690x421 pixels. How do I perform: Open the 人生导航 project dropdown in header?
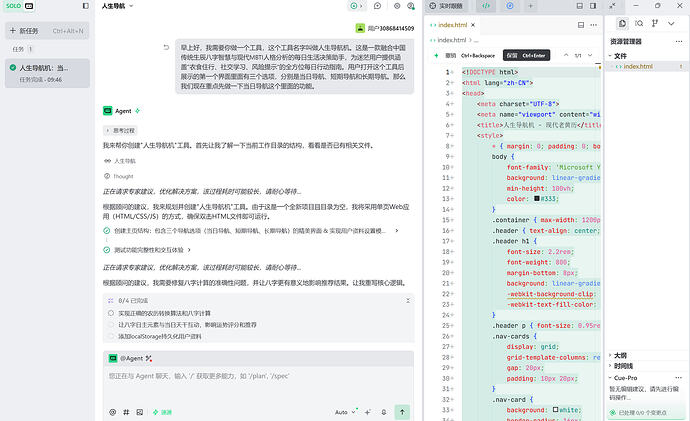117,6
